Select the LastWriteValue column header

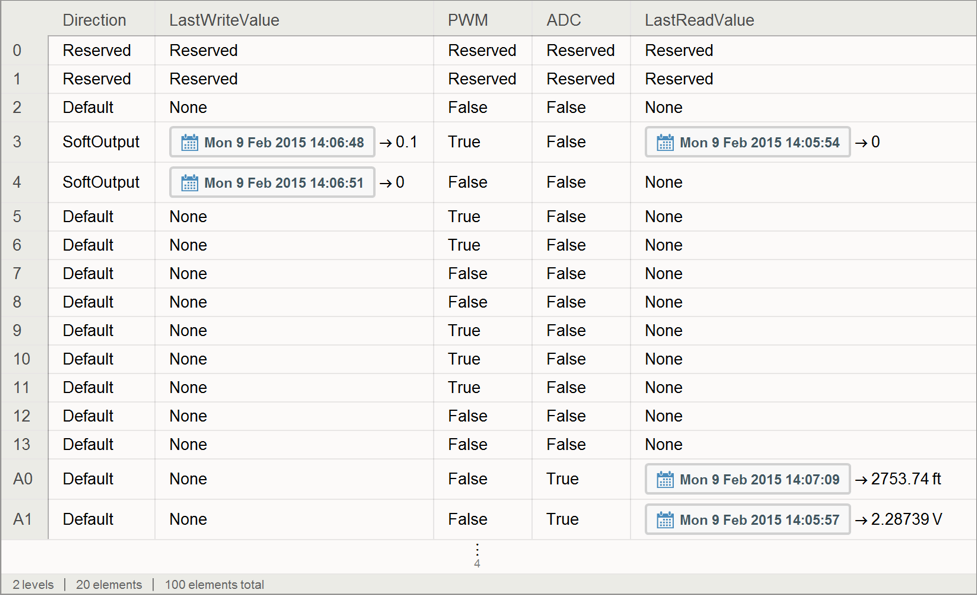click(224, 20)
